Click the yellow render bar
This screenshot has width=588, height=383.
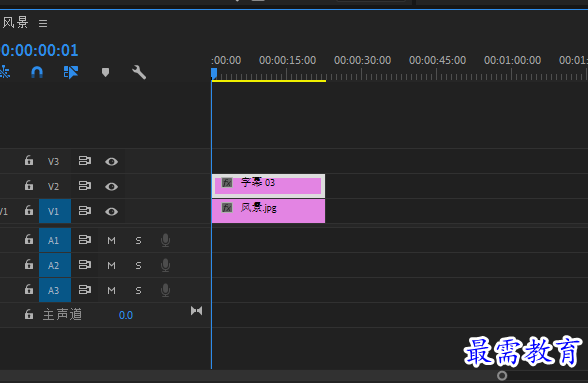pos(269,81)
